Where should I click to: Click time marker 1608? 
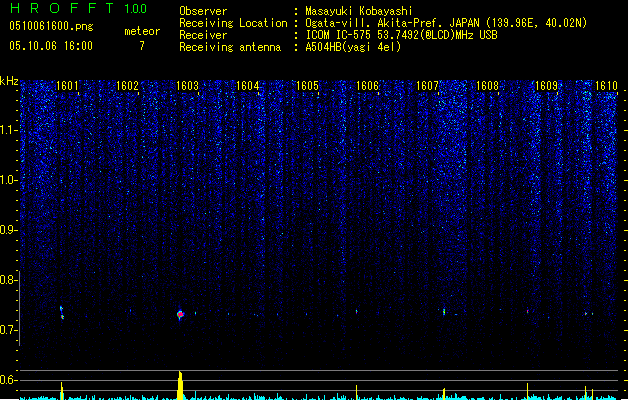click(x=487, y=86)
